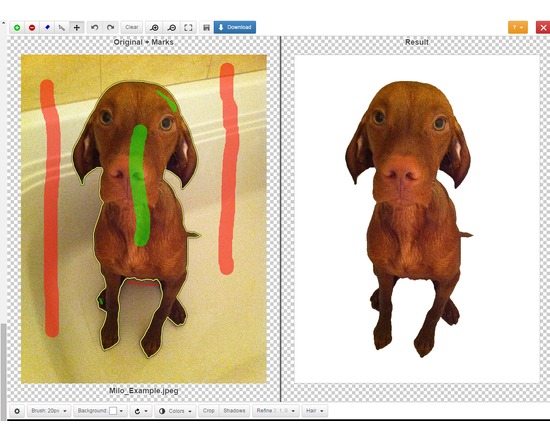Expand the Background color dropdown arrow

121,411
